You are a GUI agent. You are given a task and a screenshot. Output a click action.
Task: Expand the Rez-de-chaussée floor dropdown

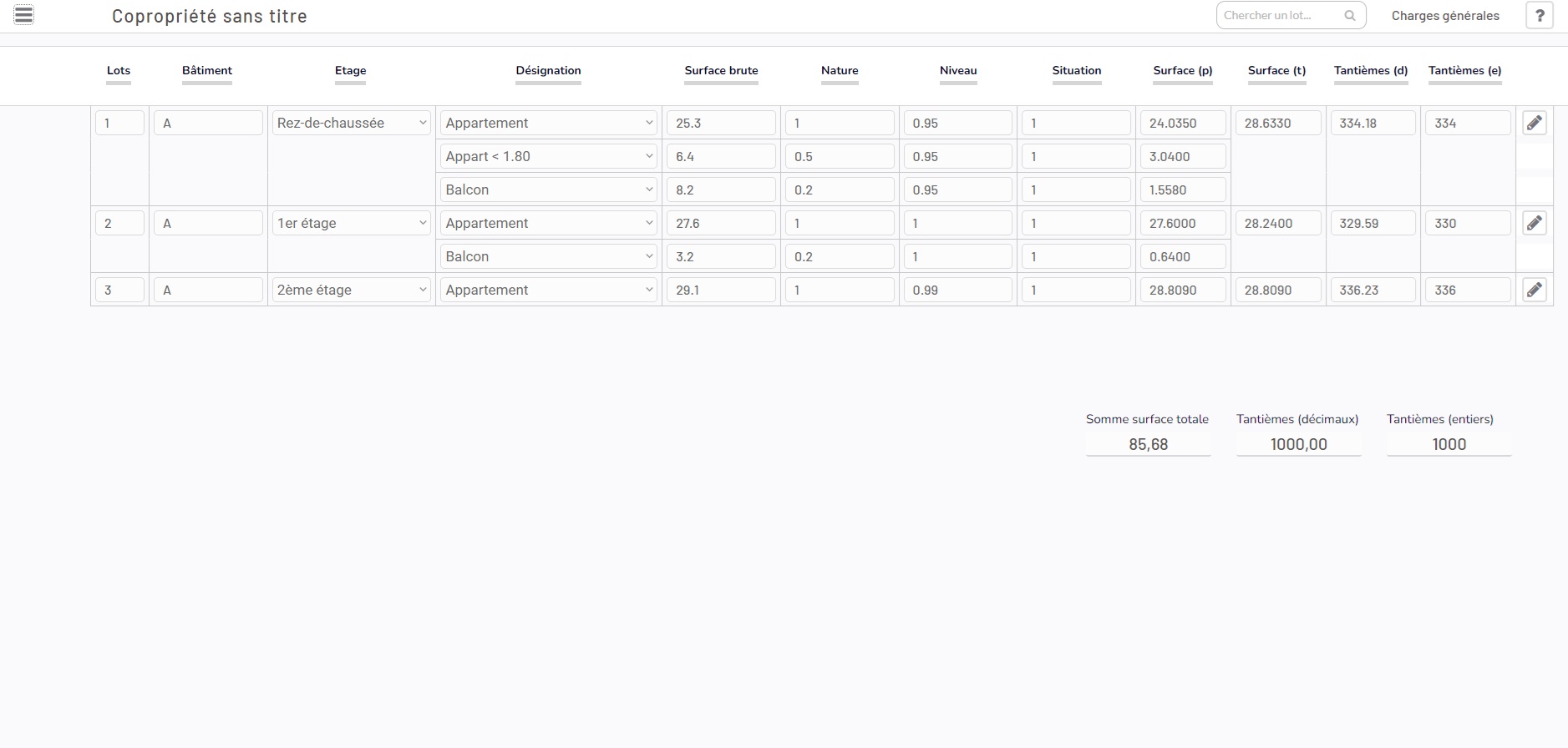(x=351, y=124)
